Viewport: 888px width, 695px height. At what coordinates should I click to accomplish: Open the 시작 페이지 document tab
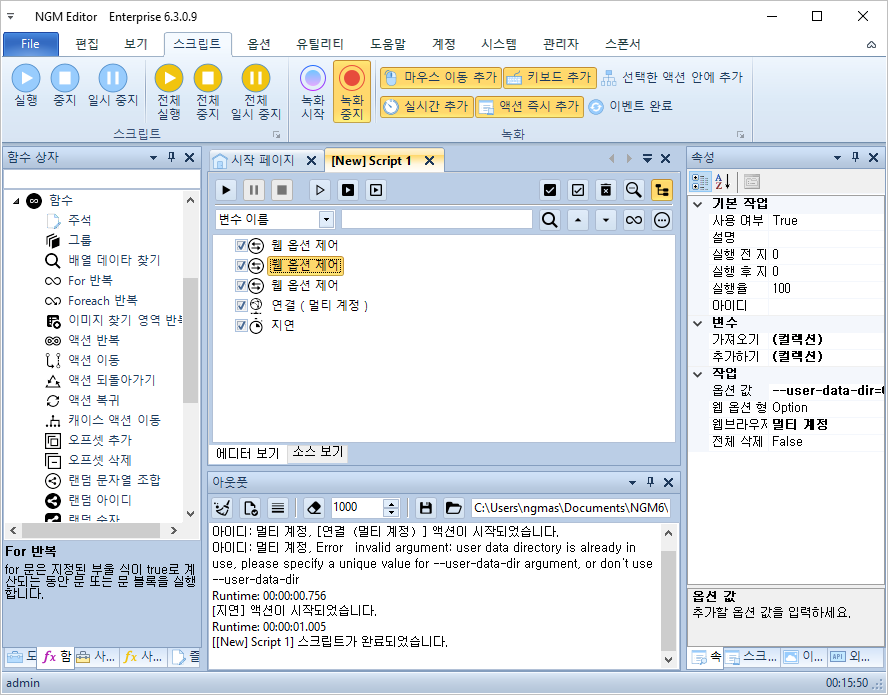coord(261,161)
